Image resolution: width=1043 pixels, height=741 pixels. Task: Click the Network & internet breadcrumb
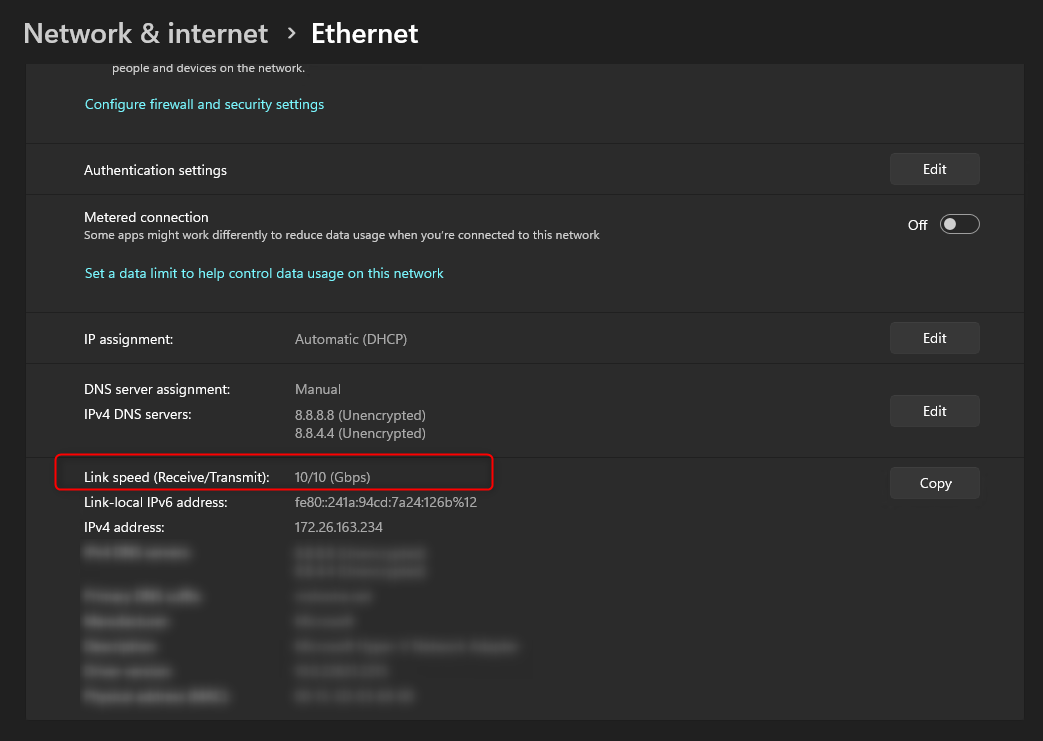[146, 33]
